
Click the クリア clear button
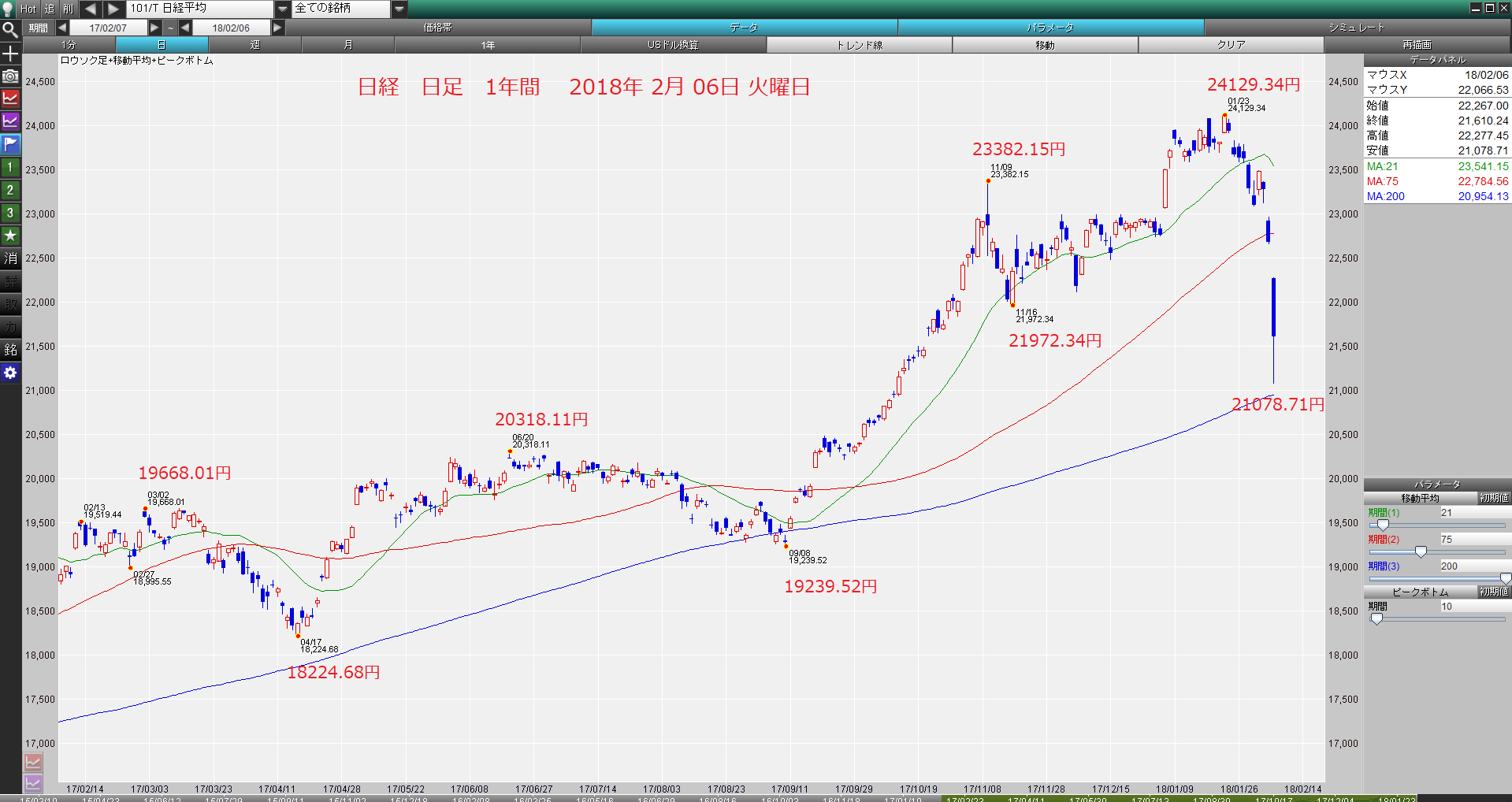pyautogui.click(x=1231, y=45)
